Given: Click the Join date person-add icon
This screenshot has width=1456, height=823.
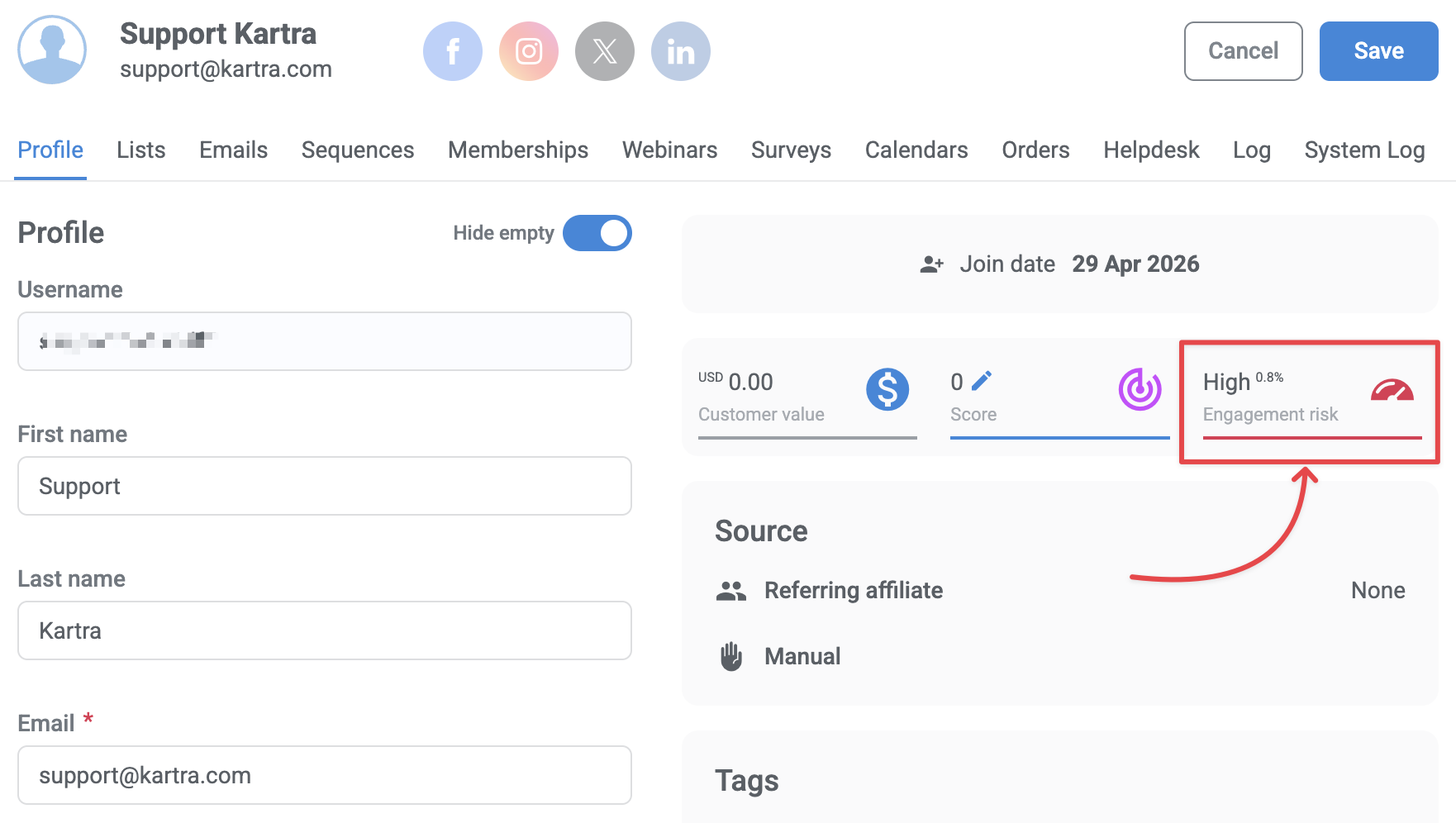Looking at the screenshot, I should (x=931, y=264).
